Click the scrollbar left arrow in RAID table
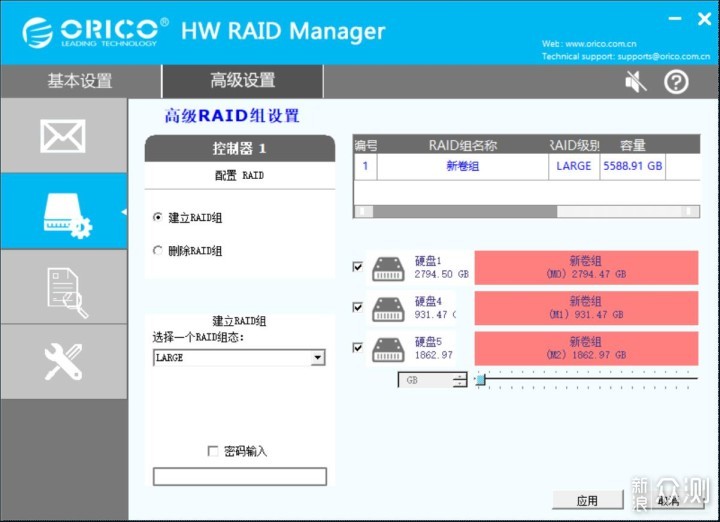The width and height of the screenshot is (720, 522). click(x=364, y=211)
